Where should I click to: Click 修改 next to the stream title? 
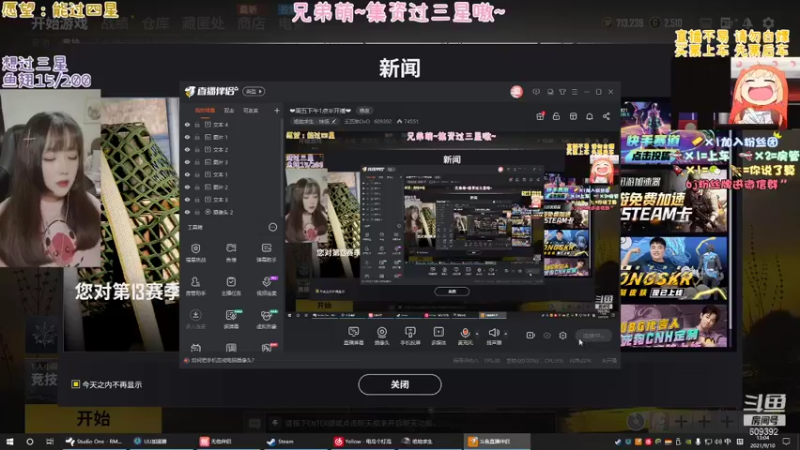[364, 111]
